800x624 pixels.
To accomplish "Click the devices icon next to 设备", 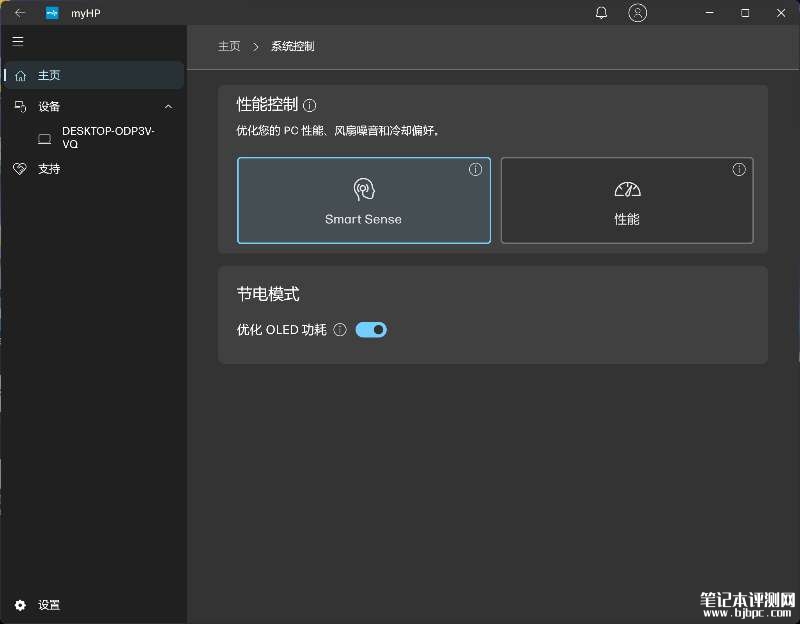I will pyautogui.click(x=20, y=107).
